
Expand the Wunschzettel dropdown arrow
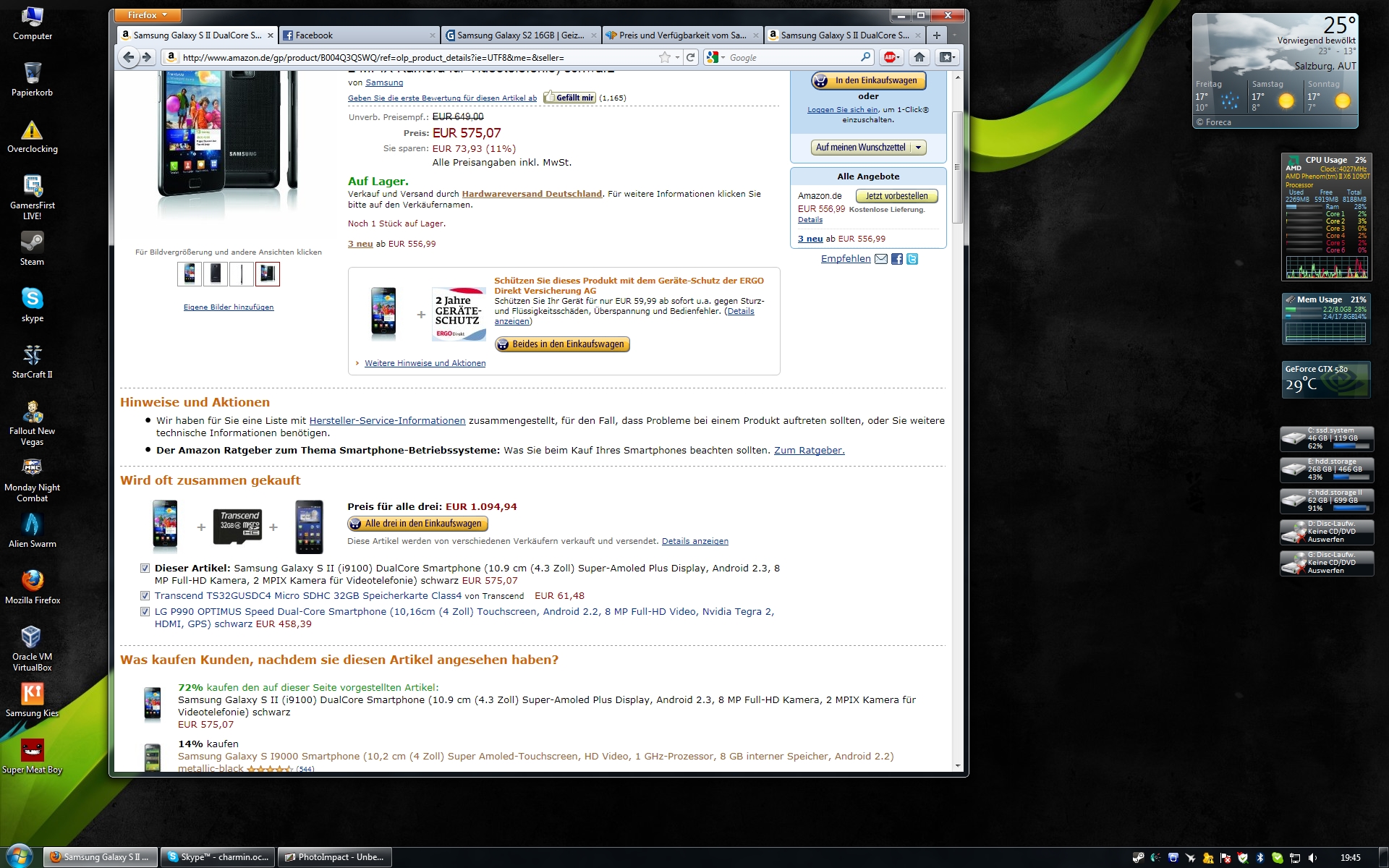pos(919,148)
